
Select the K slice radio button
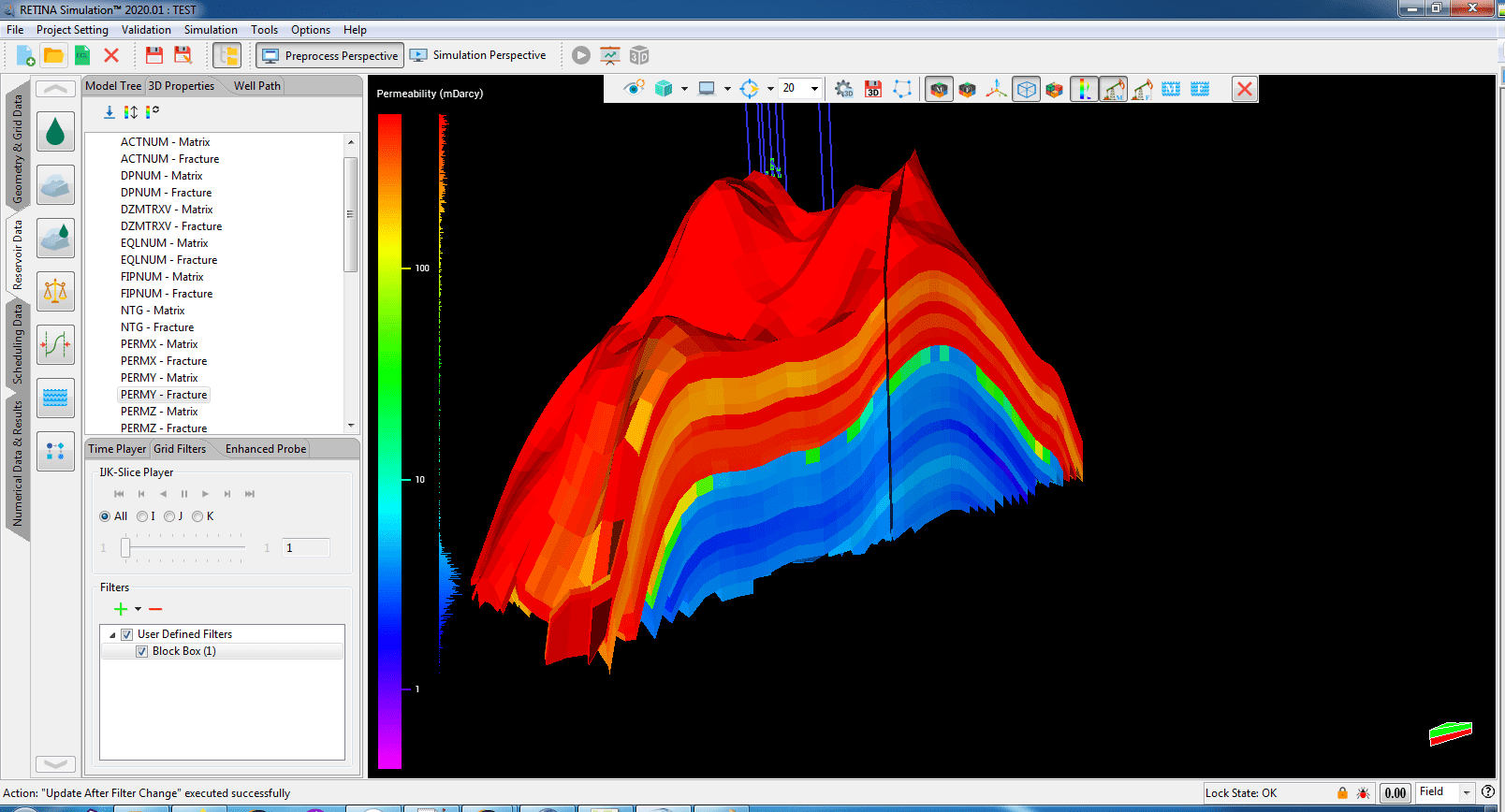[x=197, y=516]
